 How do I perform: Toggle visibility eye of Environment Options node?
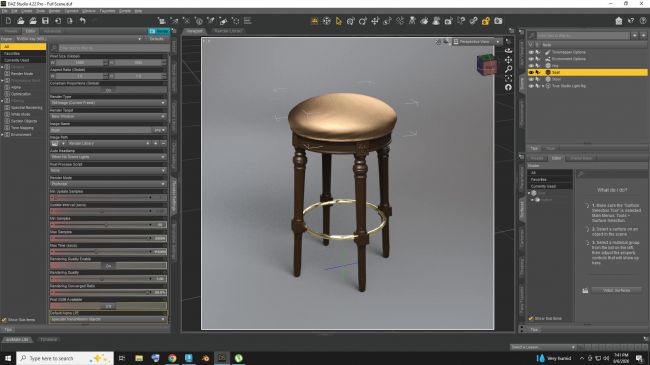coord(531,59)
